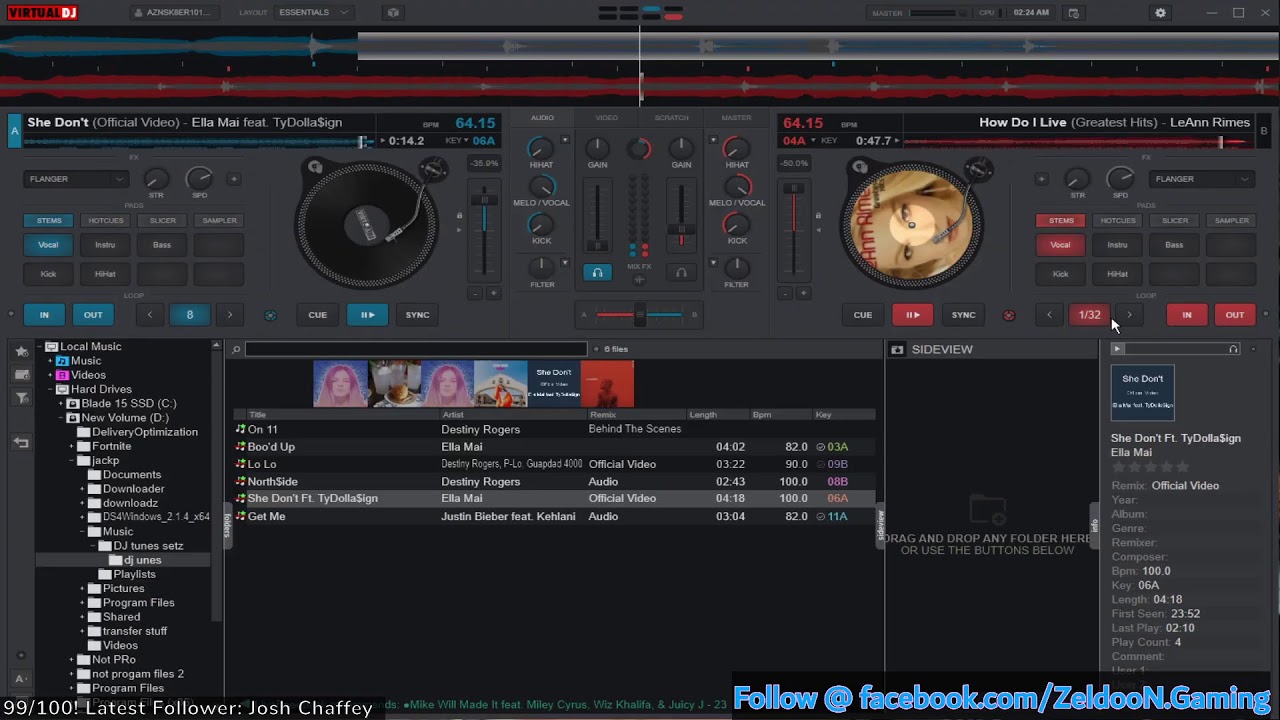Increase deck A pitch with plus button
The image size is (1280, 720).
point(493,293)
